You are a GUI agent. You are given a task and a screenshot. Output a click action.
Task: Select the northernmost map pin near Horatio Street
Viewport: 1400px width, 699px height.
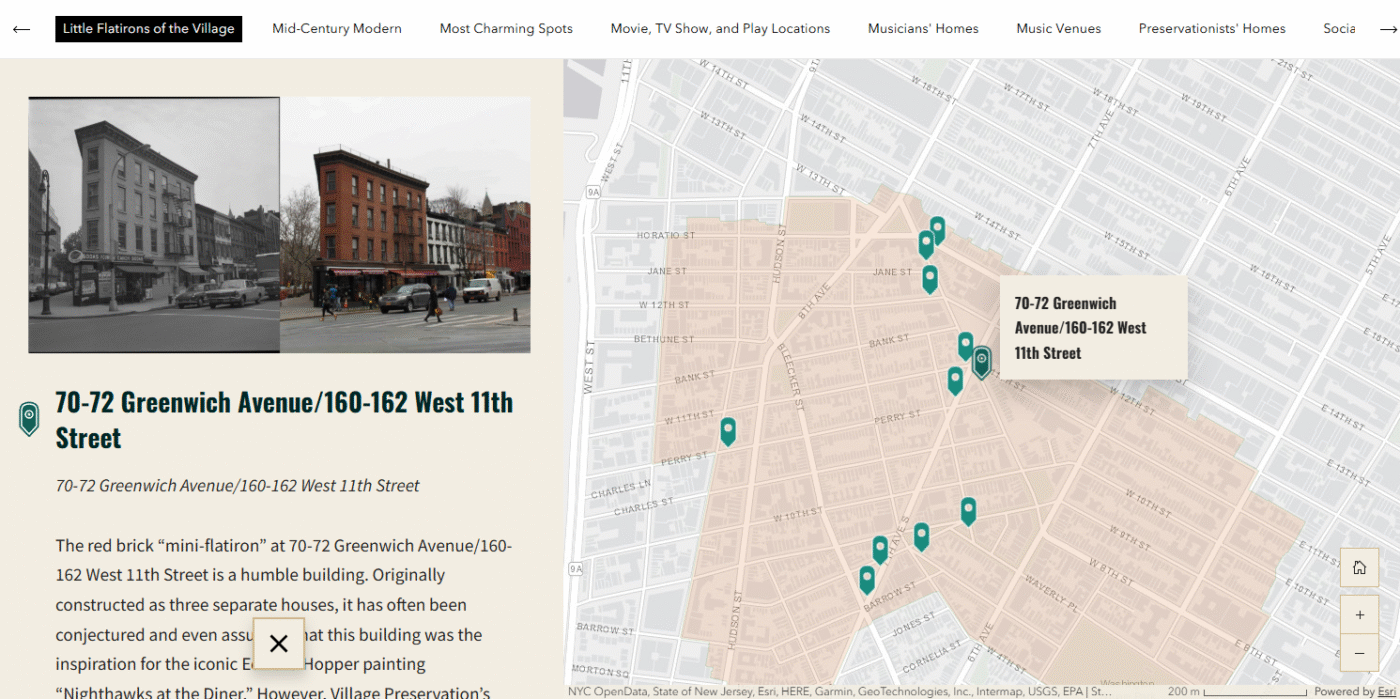pos(937,230)
